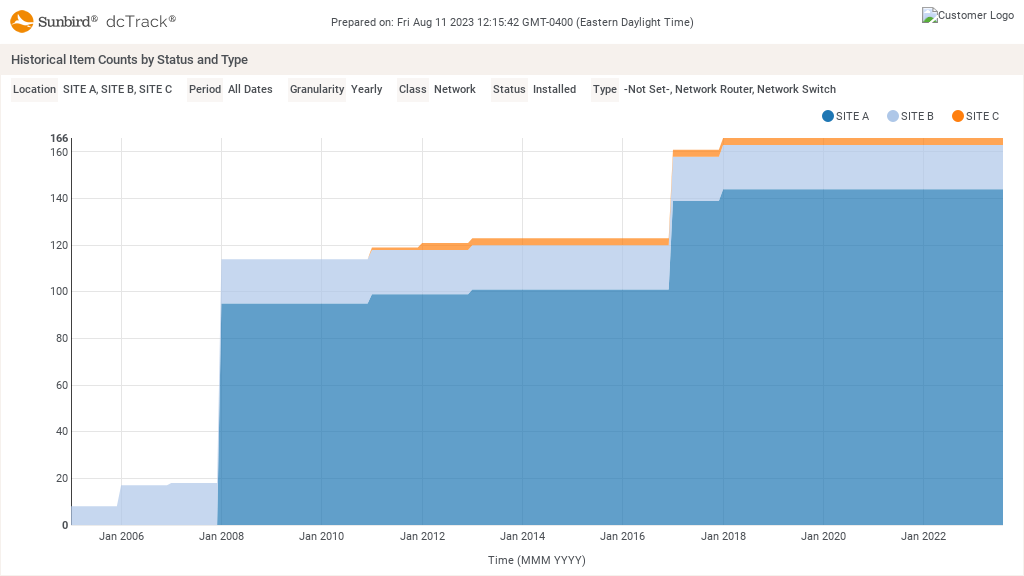
Task: Toggle the SITE C legend label
Action: pos(982,116)
